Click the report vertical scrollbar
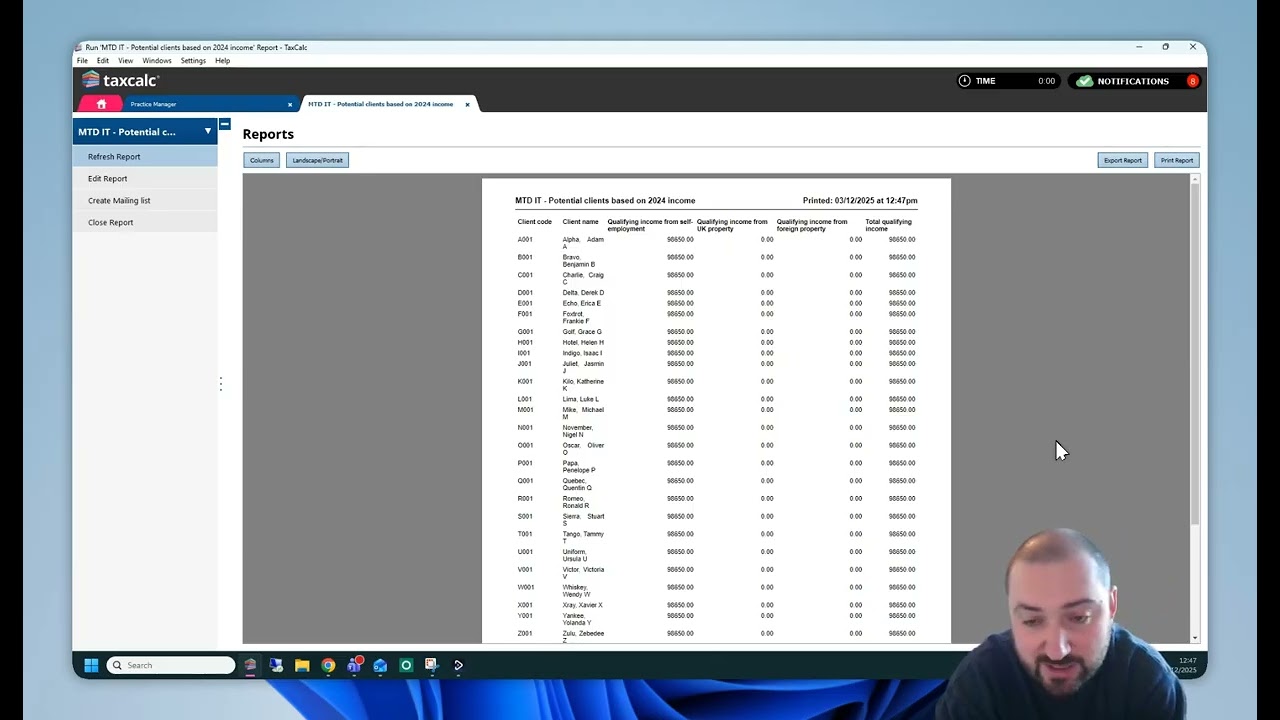1280x720 pixels. point(1194,355)
